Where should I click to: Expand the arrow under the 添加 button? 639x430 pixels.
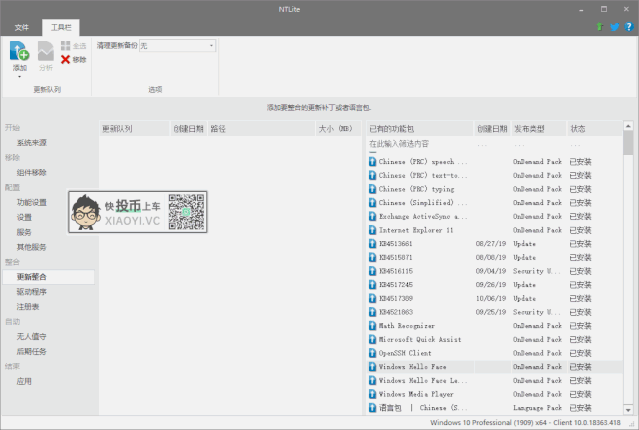click(x=20, y=76)
